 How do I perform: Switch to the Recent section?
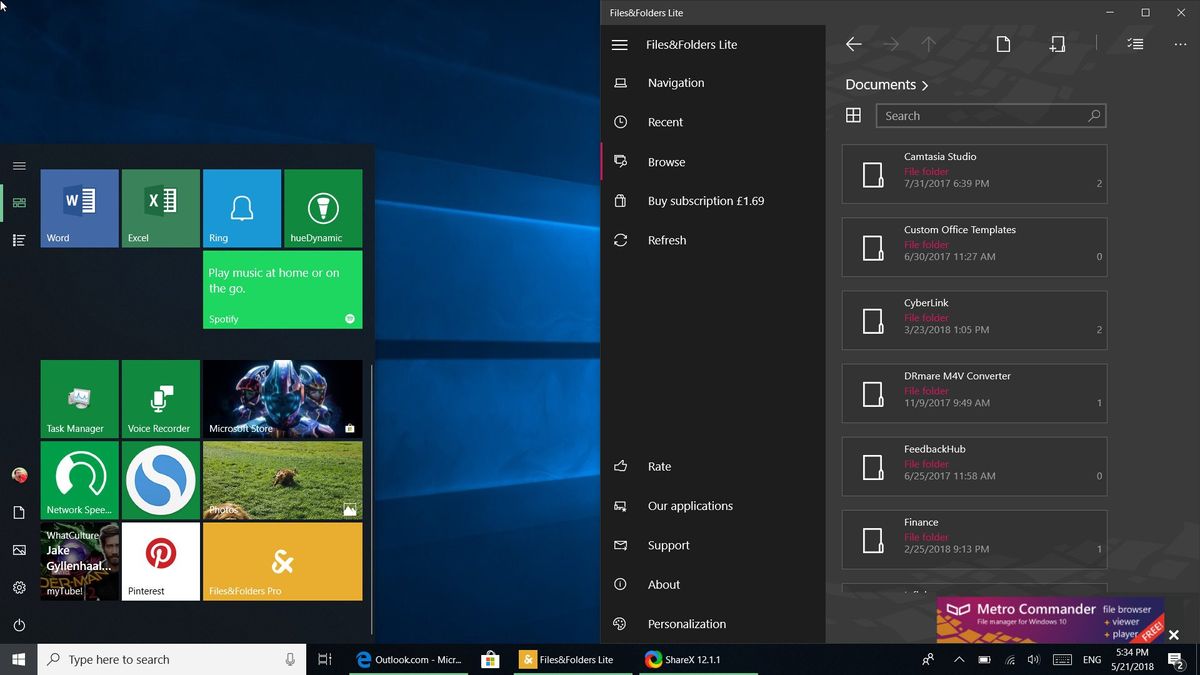pos(664,121)
